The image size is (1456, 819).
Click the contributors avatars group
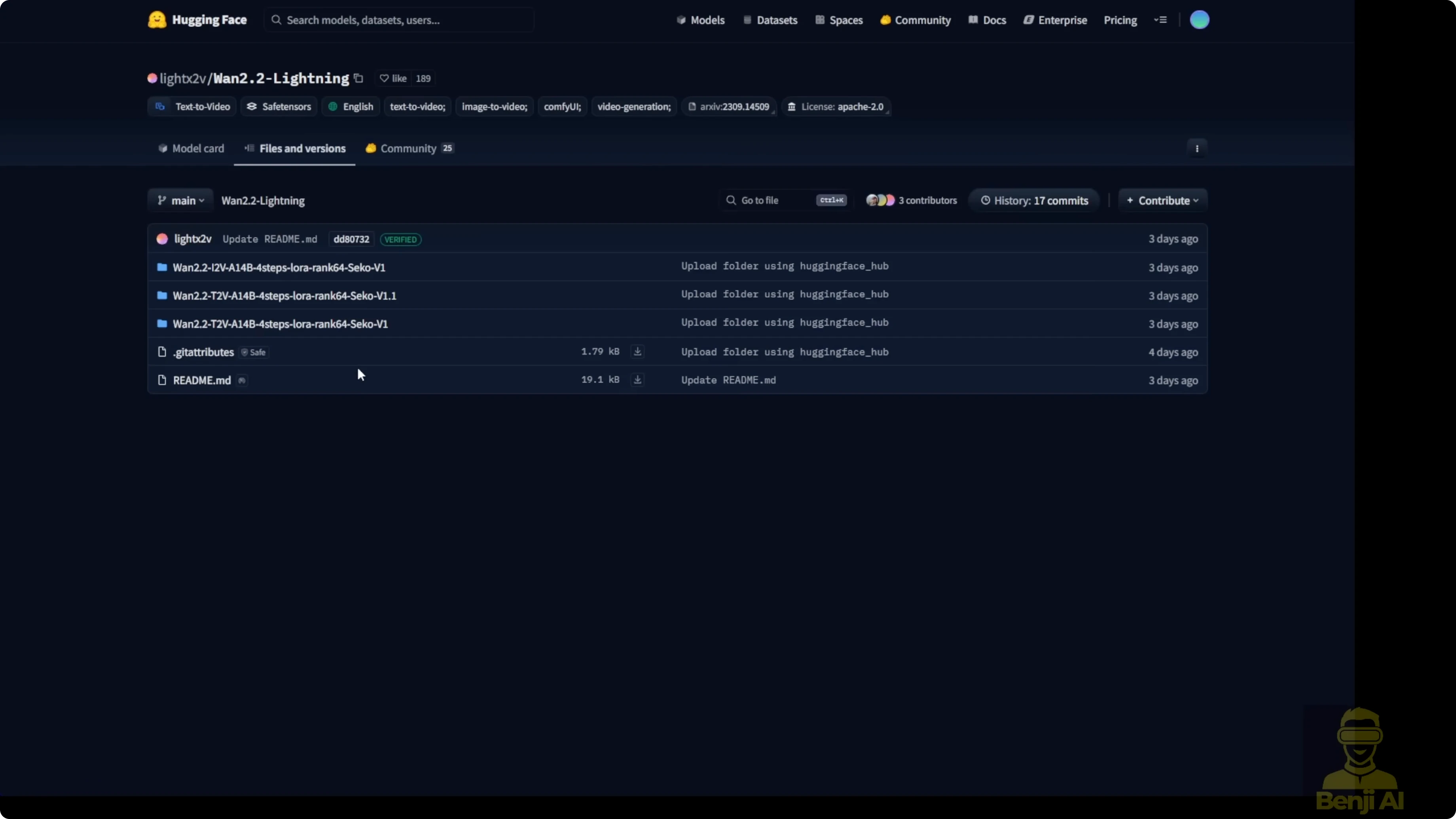[x=880, y=200]
